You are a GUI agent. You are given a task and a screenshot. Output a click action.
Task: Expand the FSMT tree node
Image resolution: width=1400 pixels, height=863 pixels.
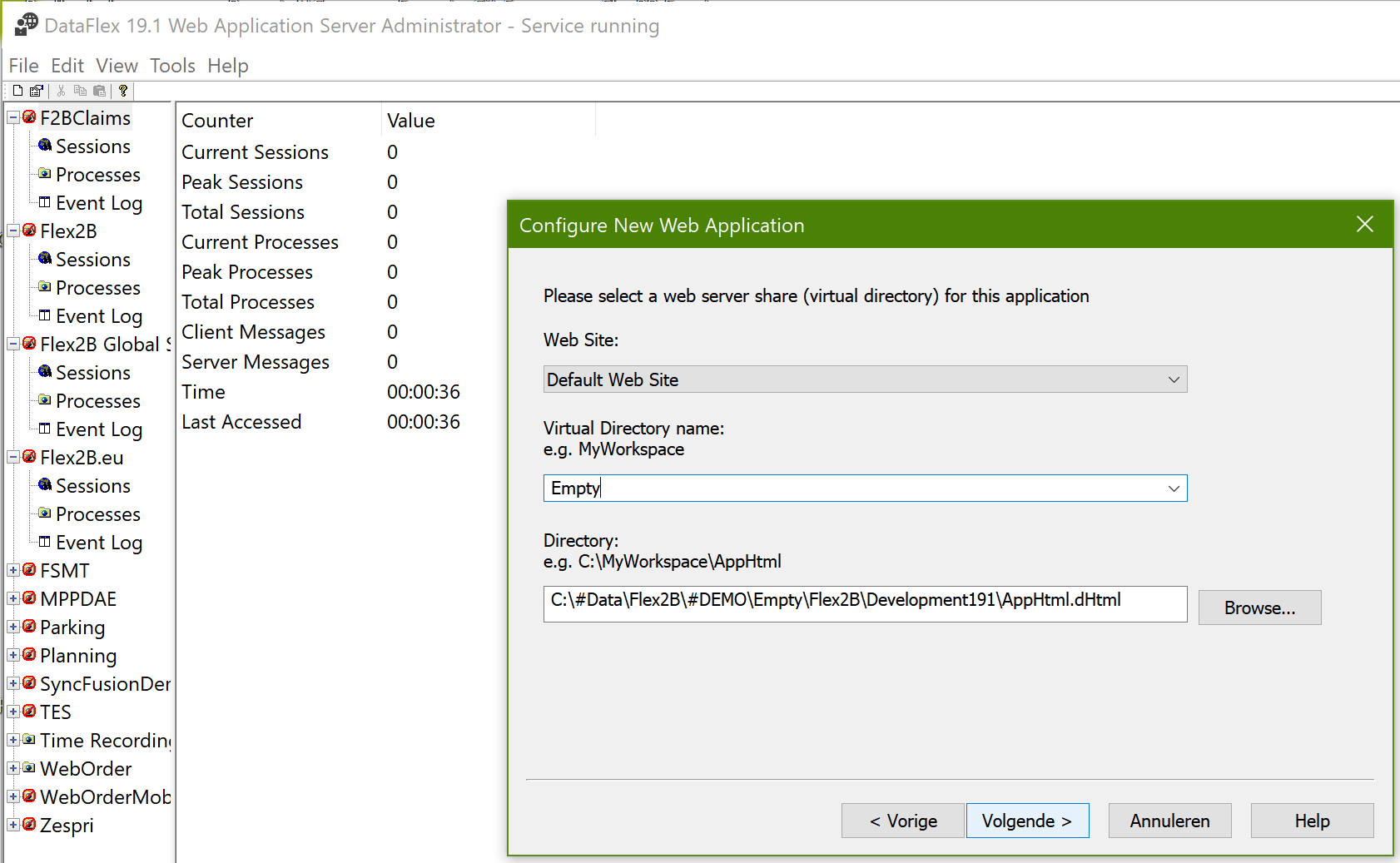(x=13, y=571)
